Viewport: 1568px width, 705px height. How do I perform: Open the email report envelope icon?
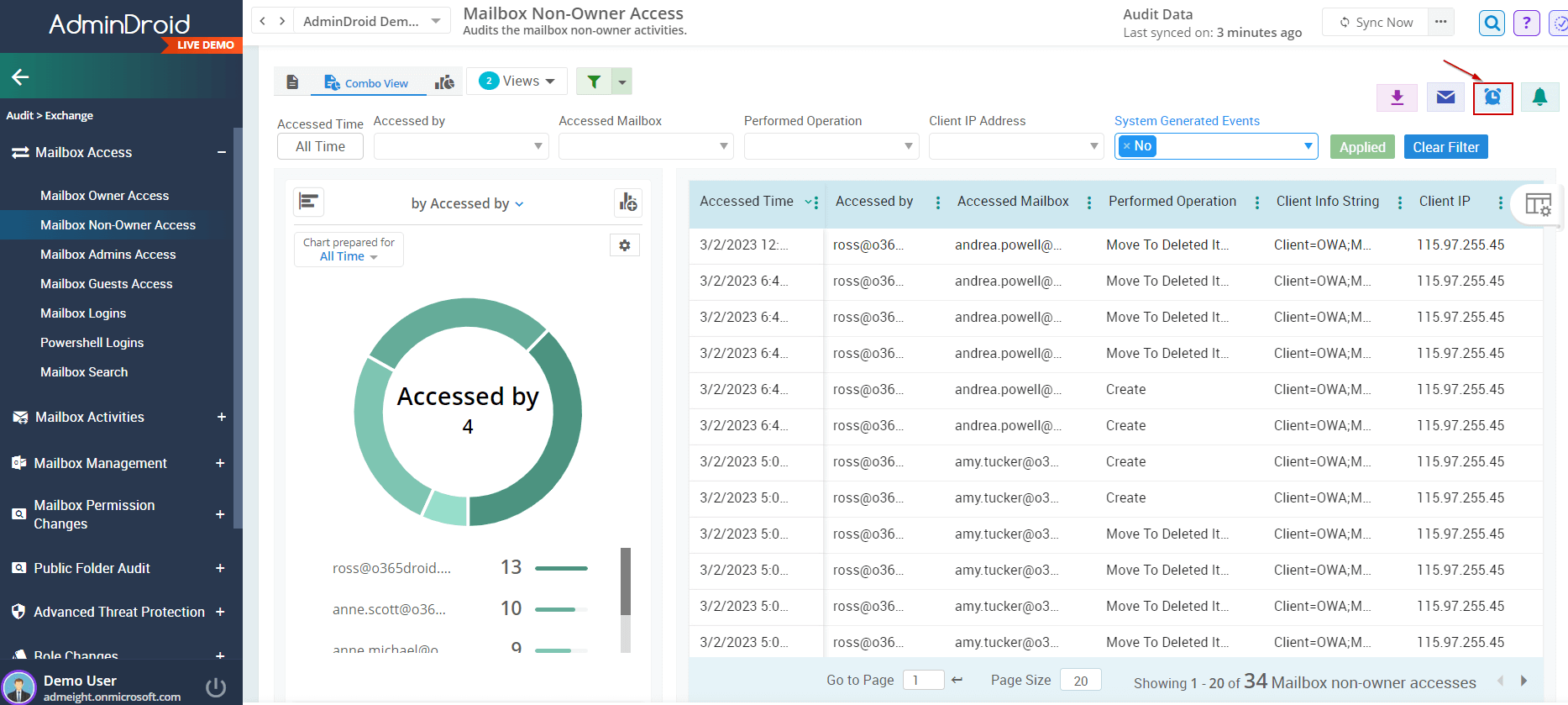(x=1445, y=97)
